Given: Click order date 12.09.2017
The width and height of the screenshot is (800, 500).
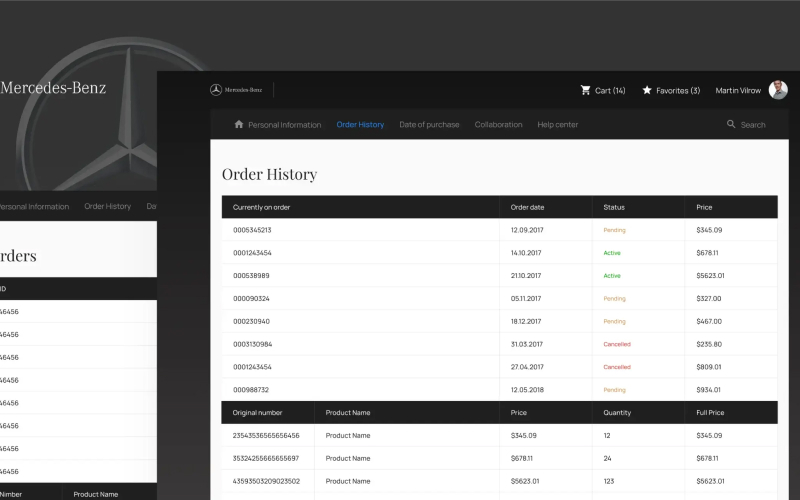Looking at the screenshot, I should point(527,230).
